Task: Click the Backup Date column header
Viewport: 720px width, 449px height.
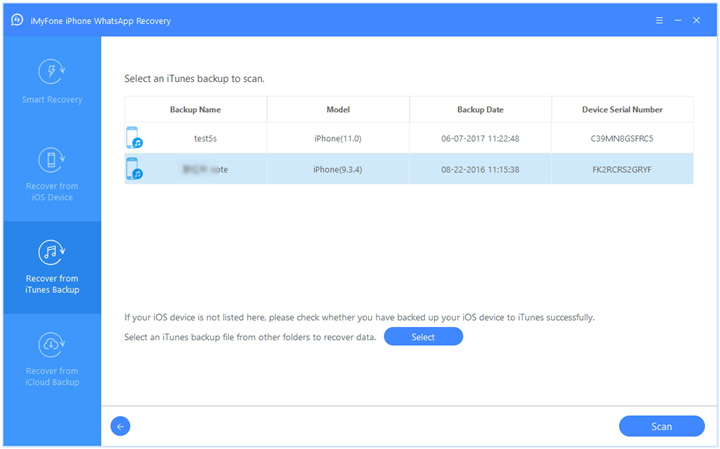Action: pyautogui.click(x=480, y=109)
